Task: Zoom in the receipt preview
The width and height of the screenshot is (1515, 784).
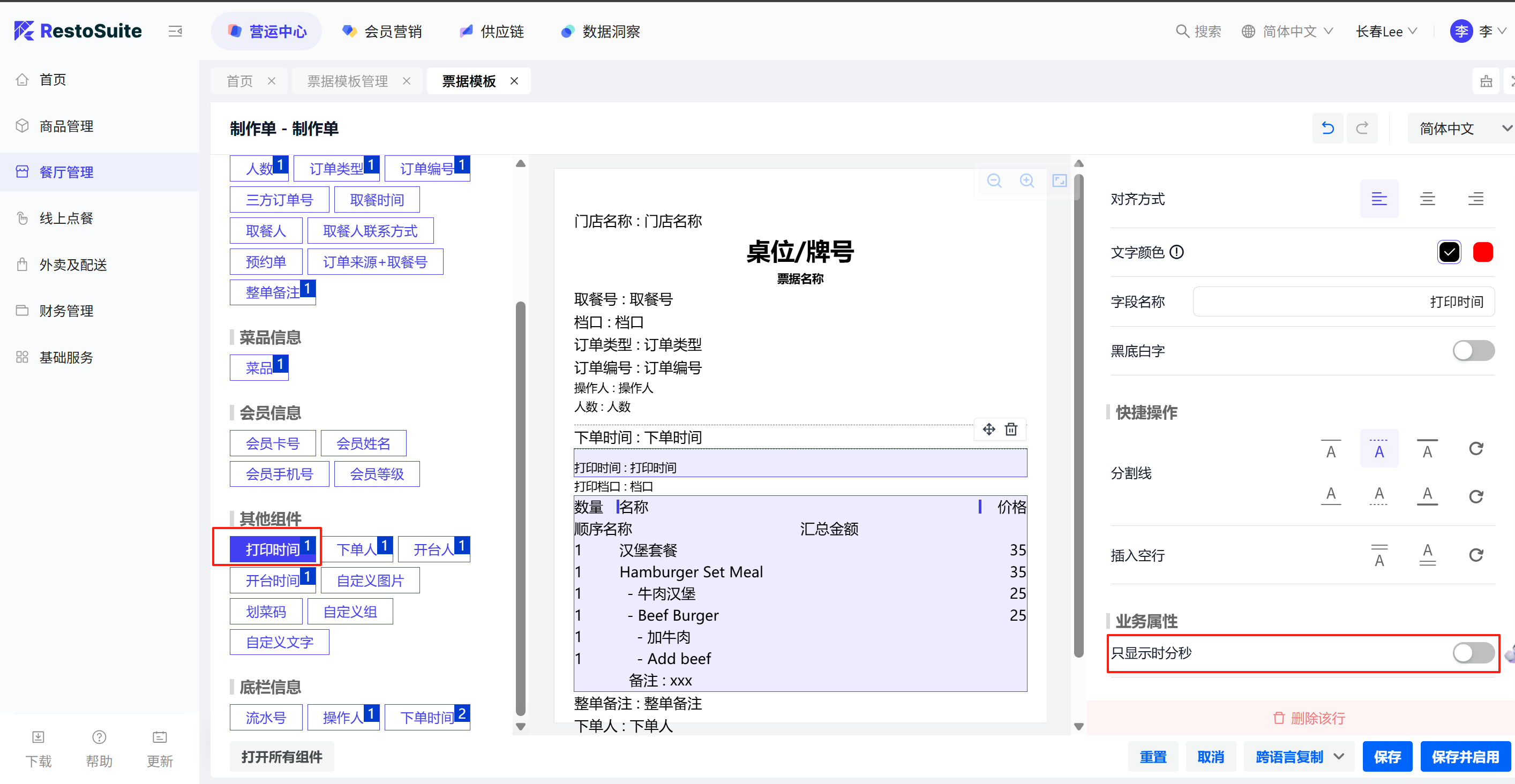Action: (x=1027, y=180)
